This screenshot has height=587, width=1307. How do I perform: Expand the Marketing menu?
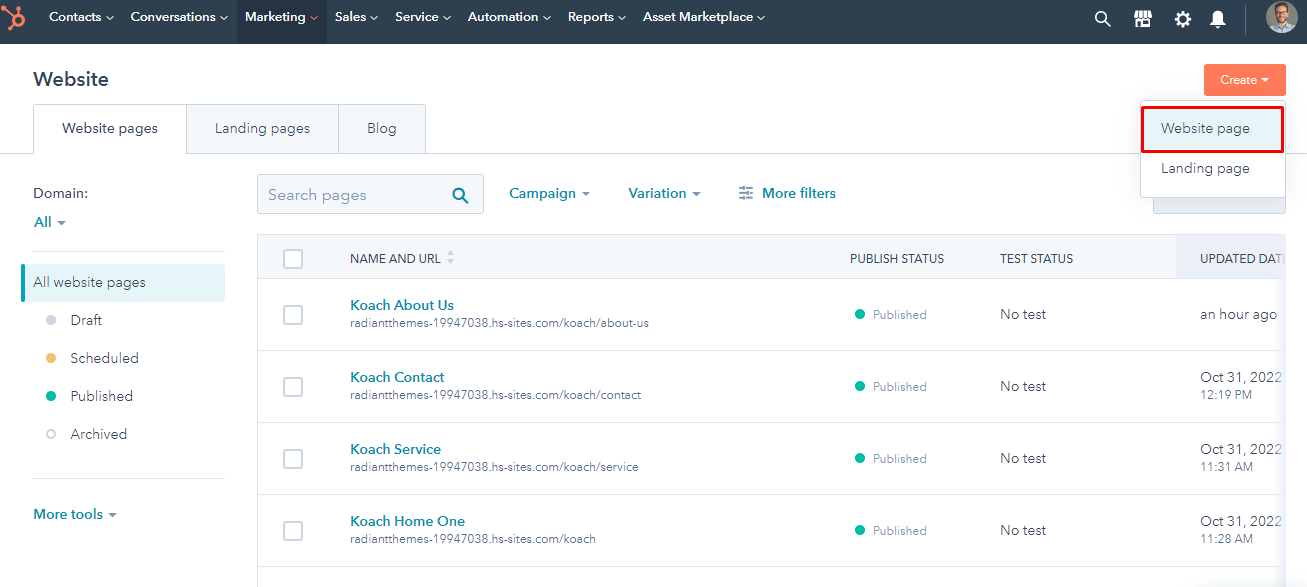point(282,17)
